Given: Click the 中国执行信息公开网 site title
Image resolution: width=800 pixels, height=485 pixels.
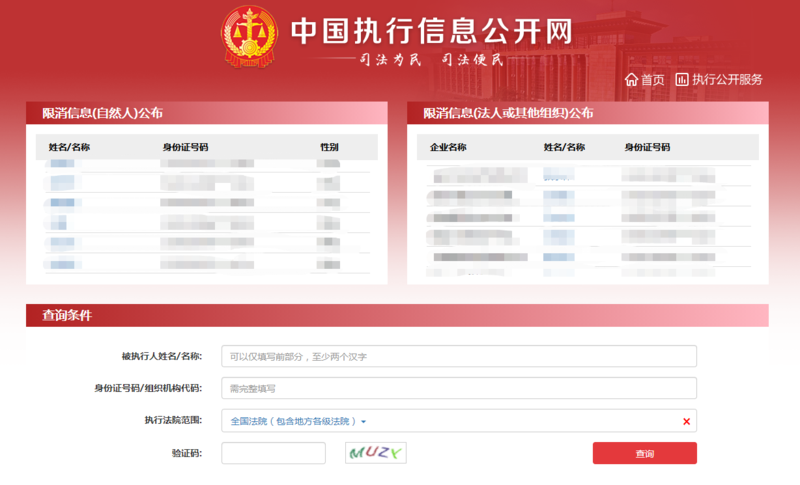Looking at the screenshot, I should (x=432, y=31).
